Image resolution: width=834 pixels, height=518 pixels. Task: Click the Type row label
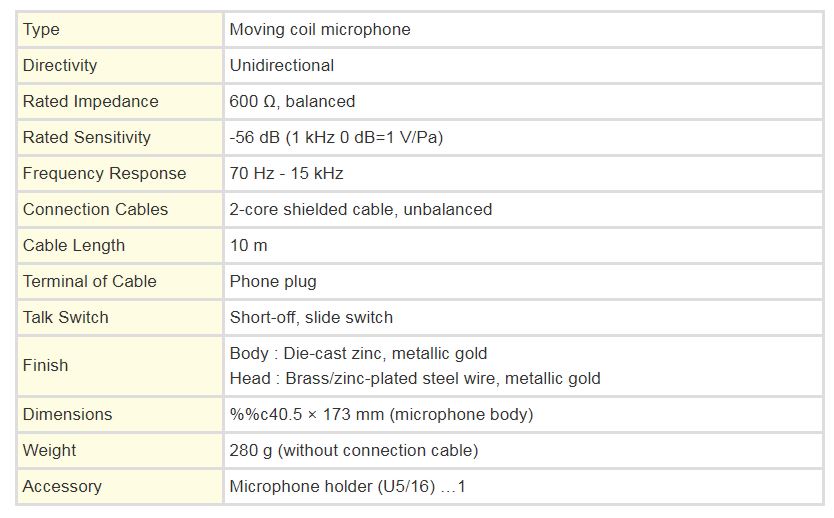pyautogui.click(x=41, y=29)
